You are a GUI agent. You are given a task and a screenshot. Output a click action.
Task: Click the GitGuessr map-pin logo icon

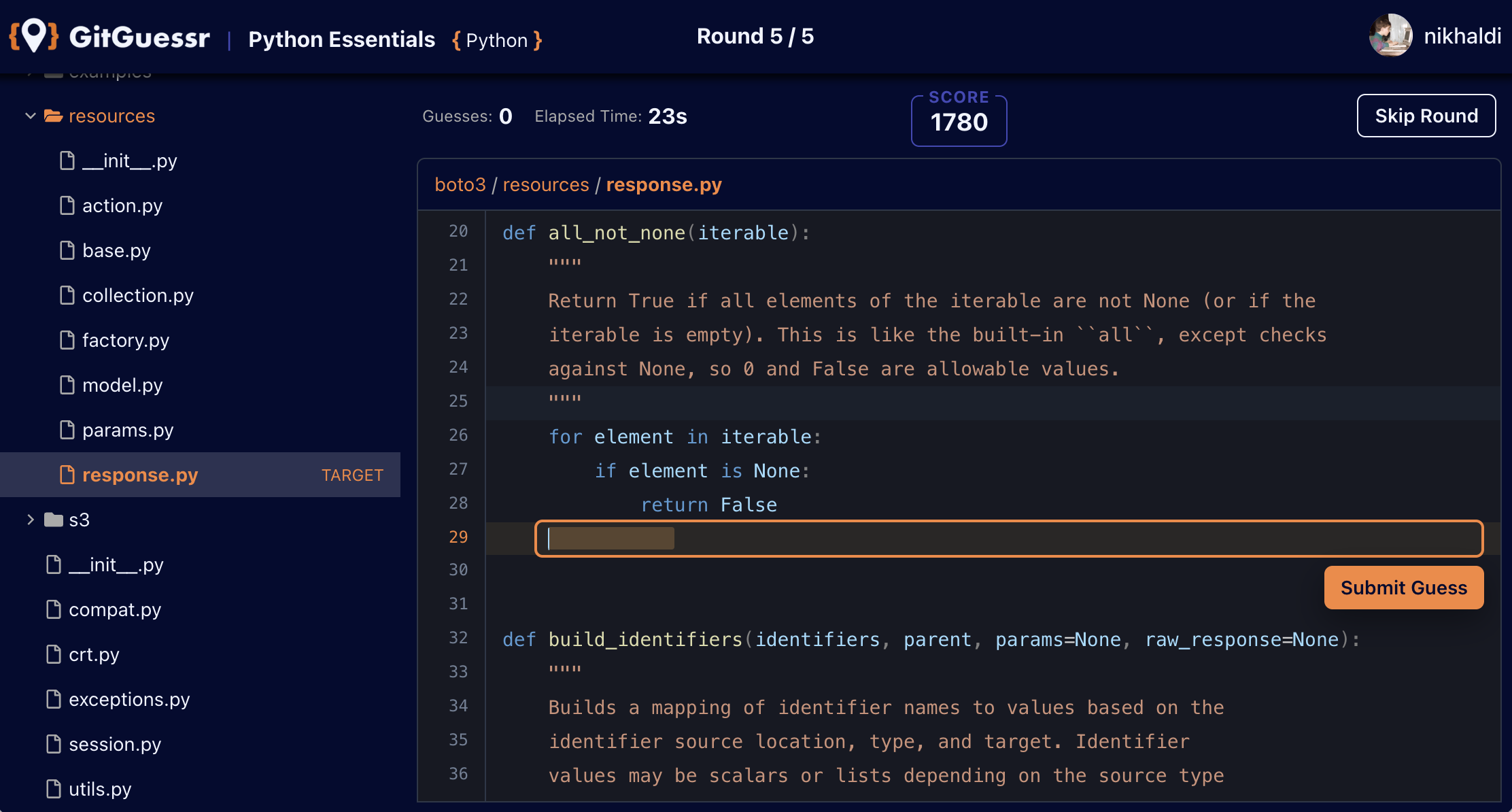[x=34, y=35]
